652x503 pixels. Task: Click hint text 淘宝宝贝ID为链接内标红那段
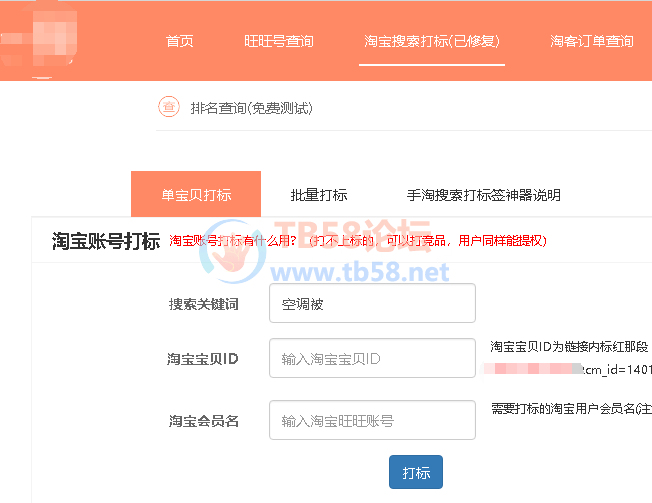point(569,346)
